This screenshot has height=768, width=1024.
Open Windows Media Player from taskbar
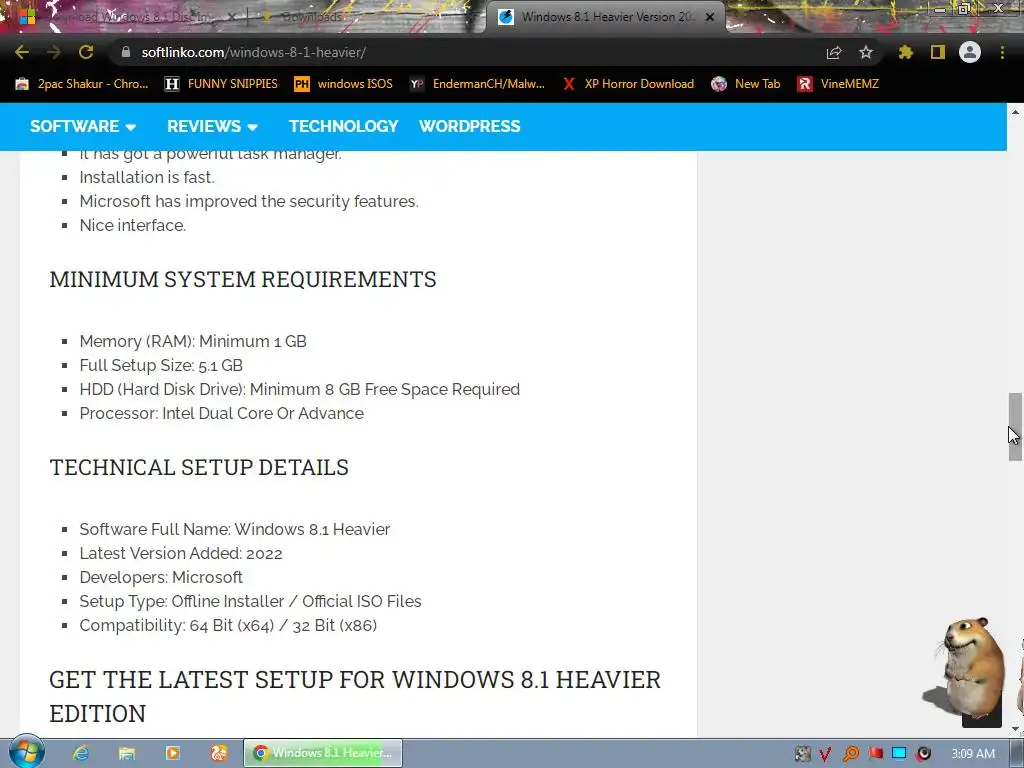tap(173, 753)
